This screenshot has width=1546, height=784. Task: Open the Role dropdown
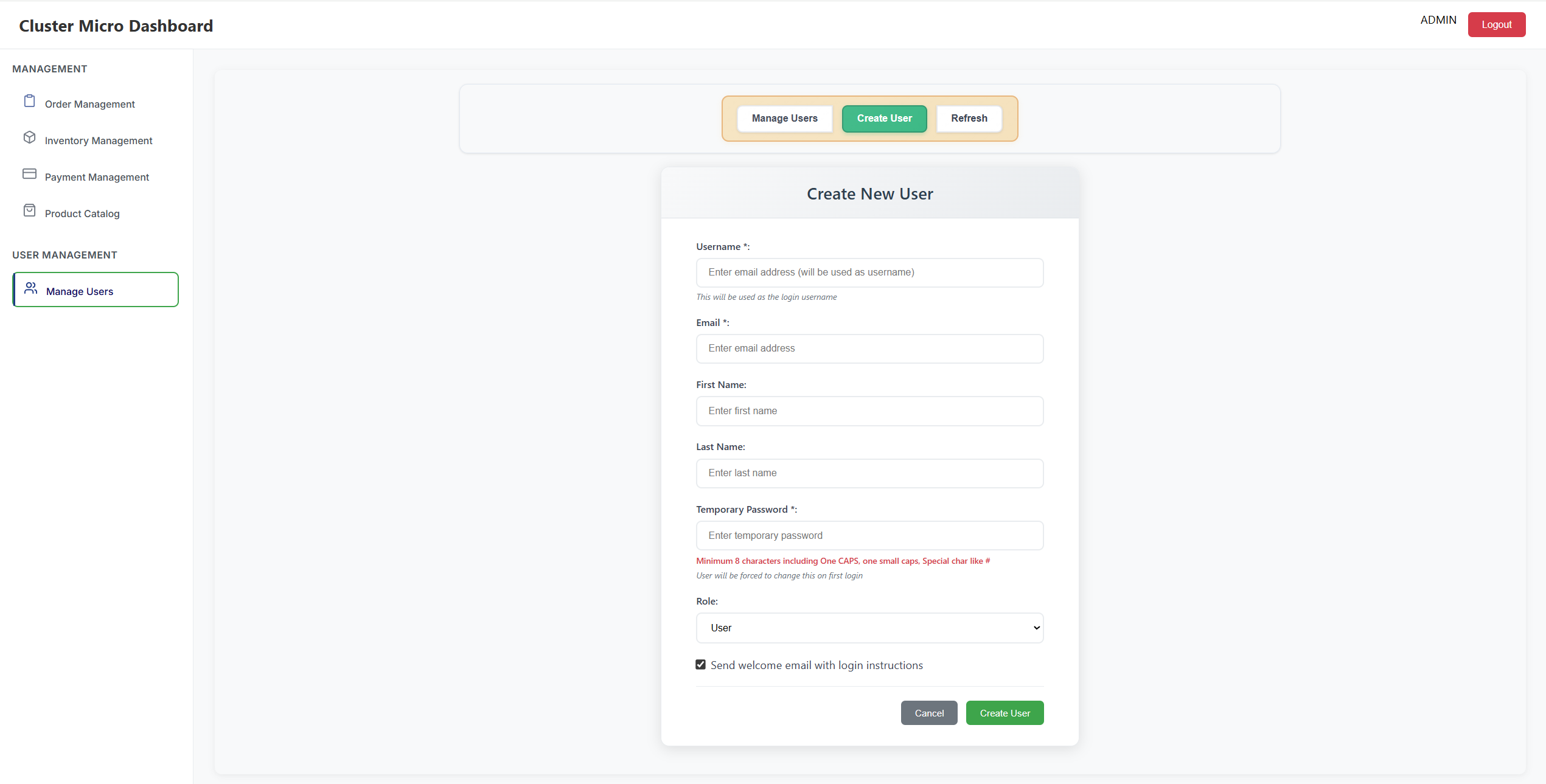[x=869, y=628]
